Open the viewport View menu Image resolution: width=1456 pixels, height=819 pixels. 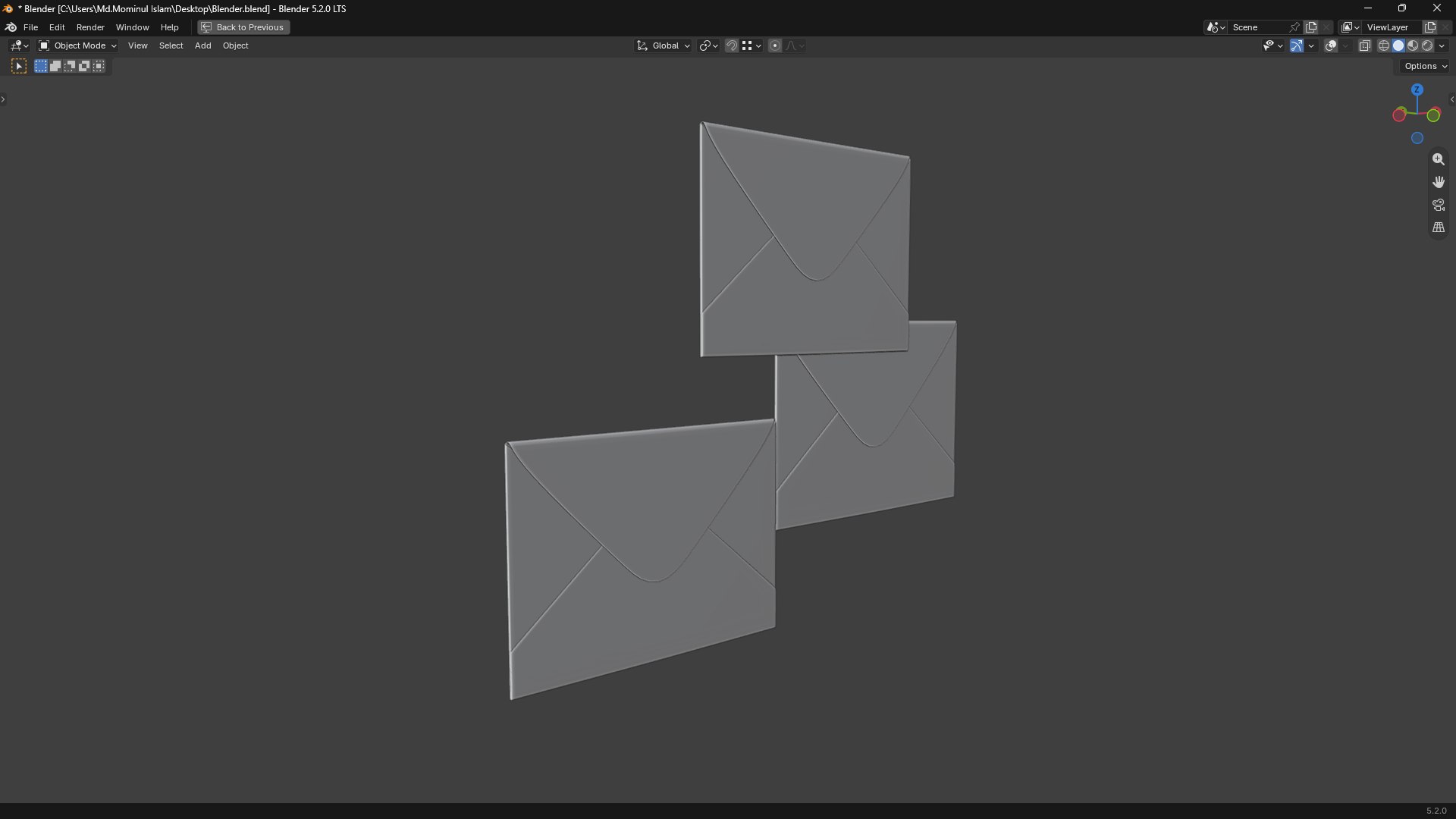click(x=138, y=46)
